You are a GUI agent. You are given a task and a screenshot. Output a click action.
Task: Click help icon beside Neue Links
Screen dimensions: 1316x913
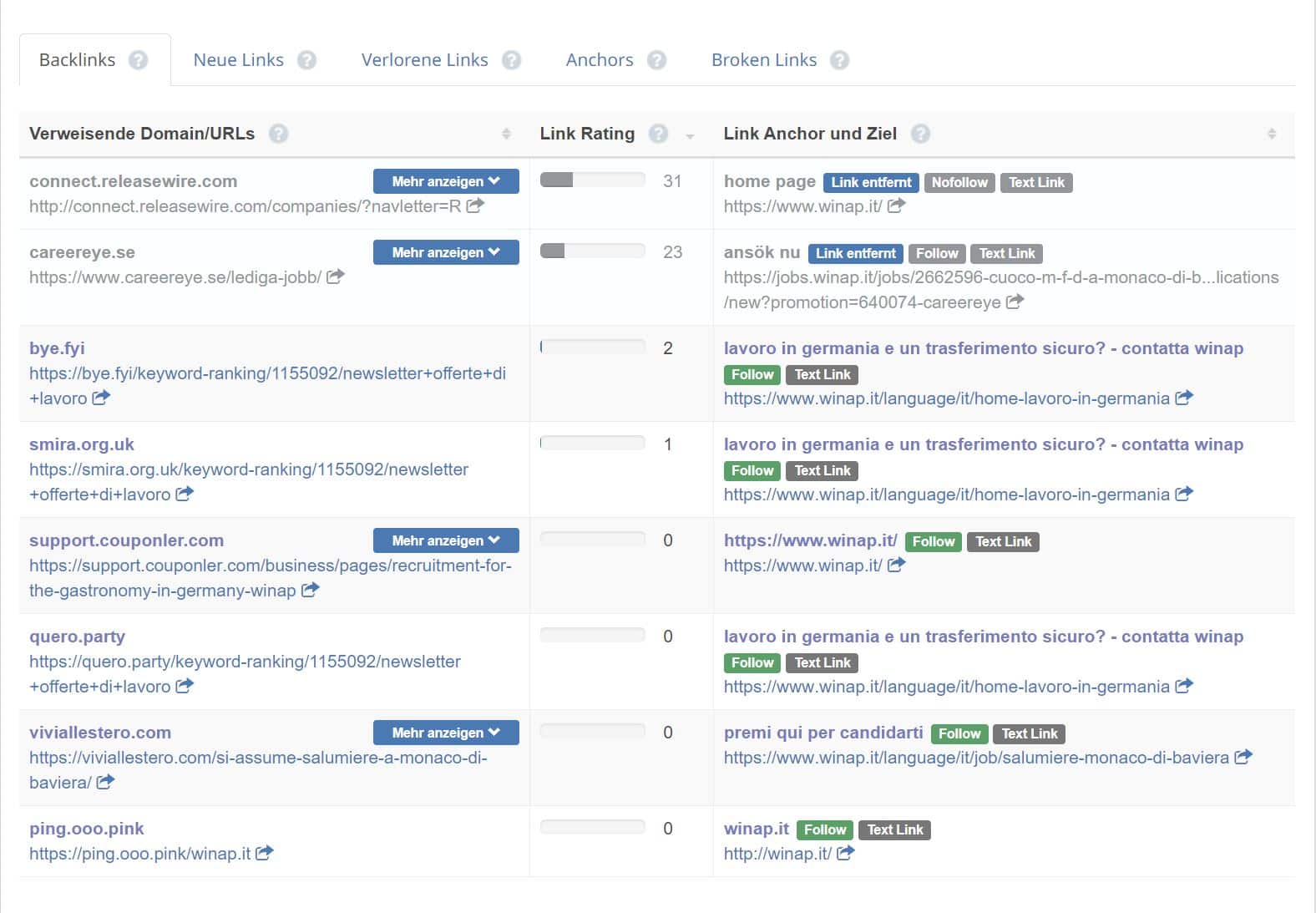pos(306,60)
